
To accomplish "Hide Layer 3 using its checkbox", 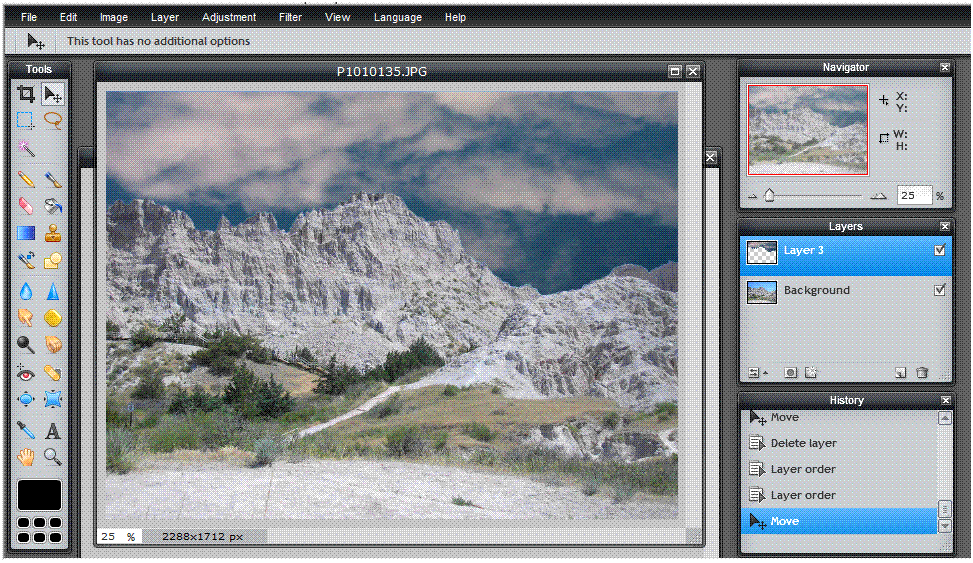I will click(x=939, y=251).
